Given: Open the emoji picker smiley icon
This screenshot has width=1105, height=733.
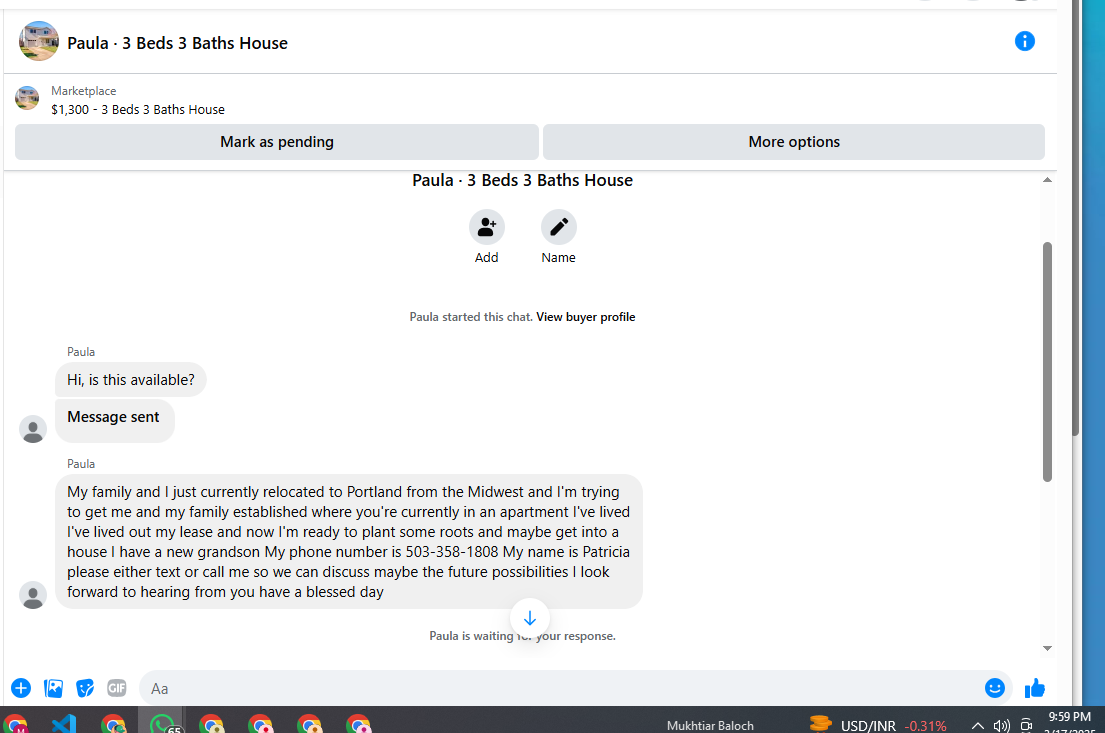Looking at the screenshot, I should 994,688.
